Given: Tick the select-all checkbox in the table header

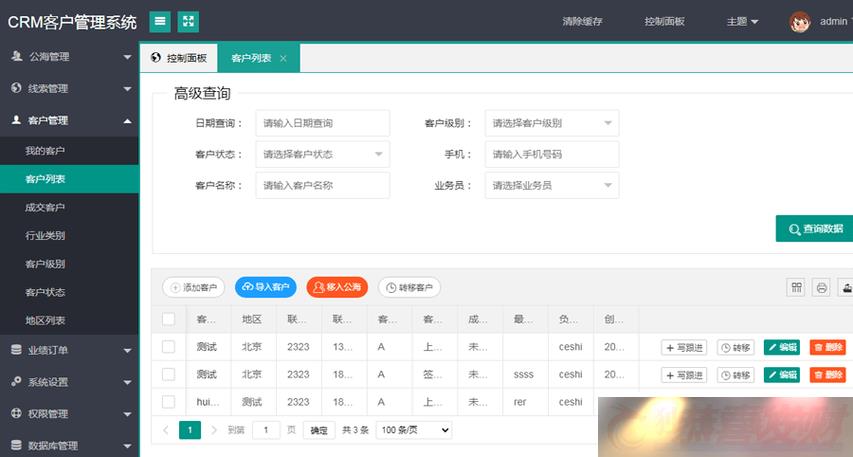Looking at the screenshot, I should point(169,319).
